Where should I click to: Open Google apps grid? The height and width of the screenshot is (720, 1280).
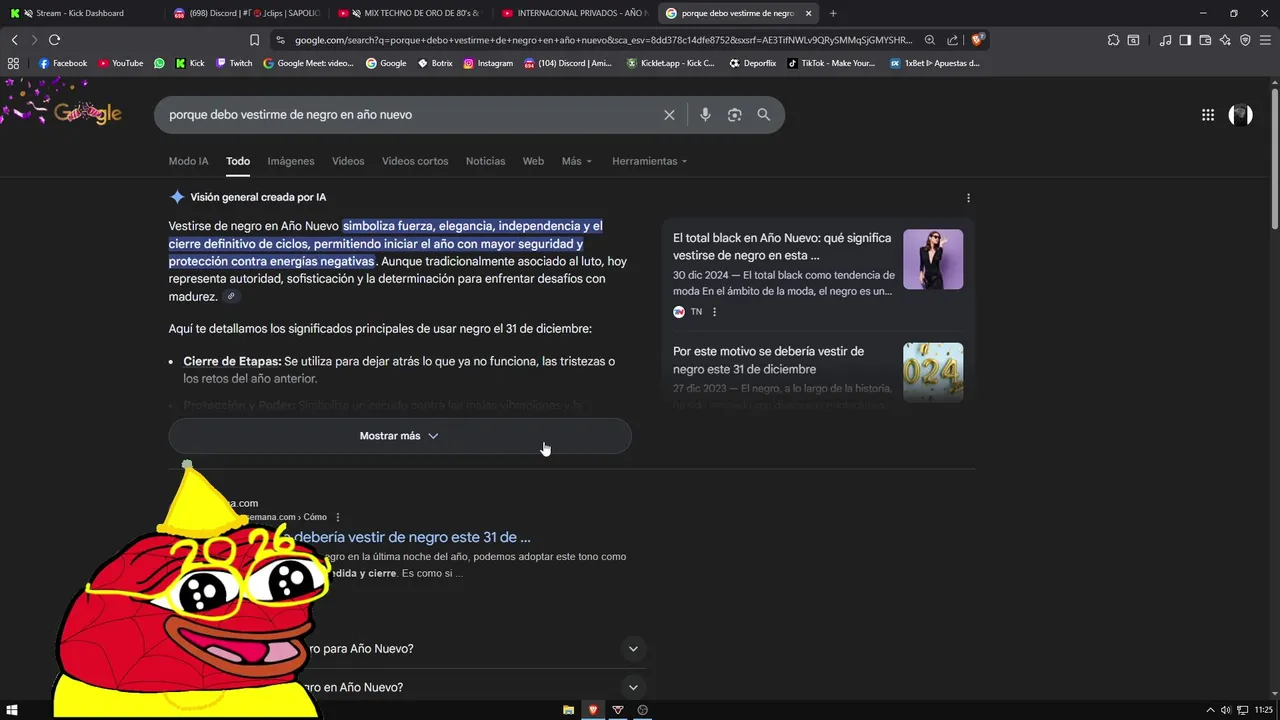click(x=1208, y=115)
